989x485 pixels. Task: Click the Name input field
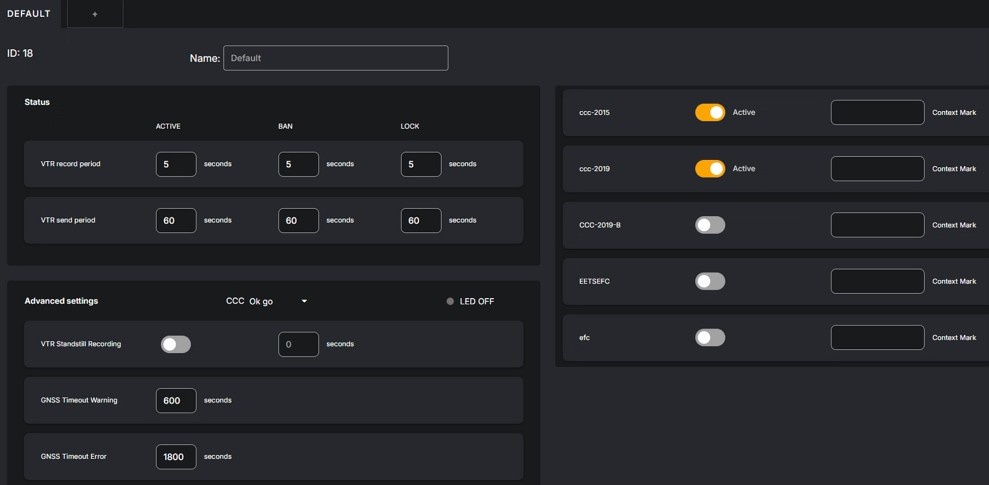coord(336,58)
